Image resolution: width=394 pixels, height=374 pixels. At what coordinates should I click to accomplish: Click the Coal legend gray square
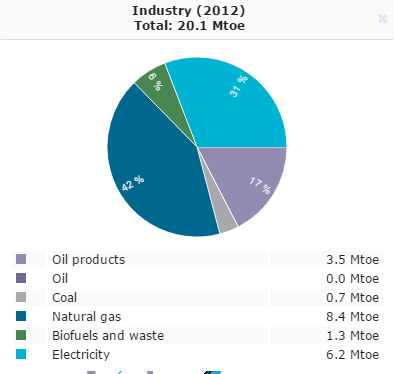[21, 297]
